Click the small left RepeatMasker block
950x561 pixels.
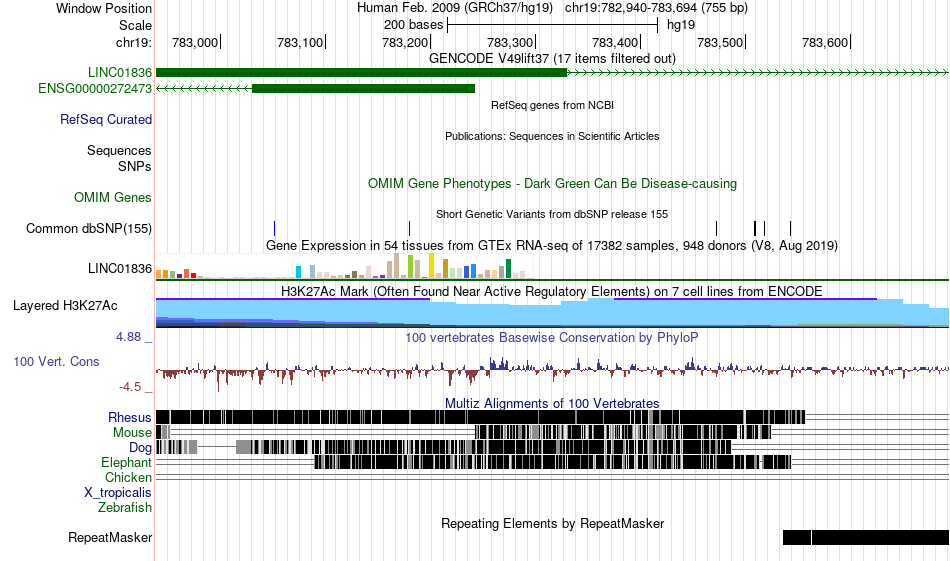click(x=797, y=537)
